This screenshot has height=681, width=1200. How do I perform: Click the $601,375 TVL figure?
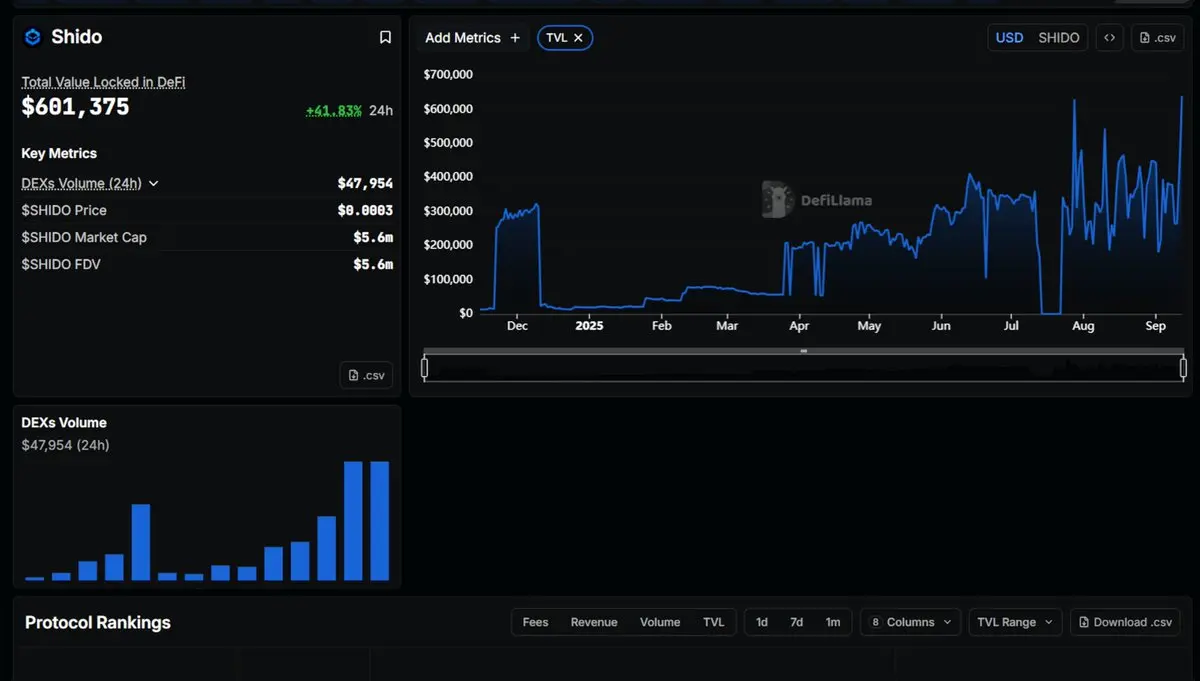point(75,107)
